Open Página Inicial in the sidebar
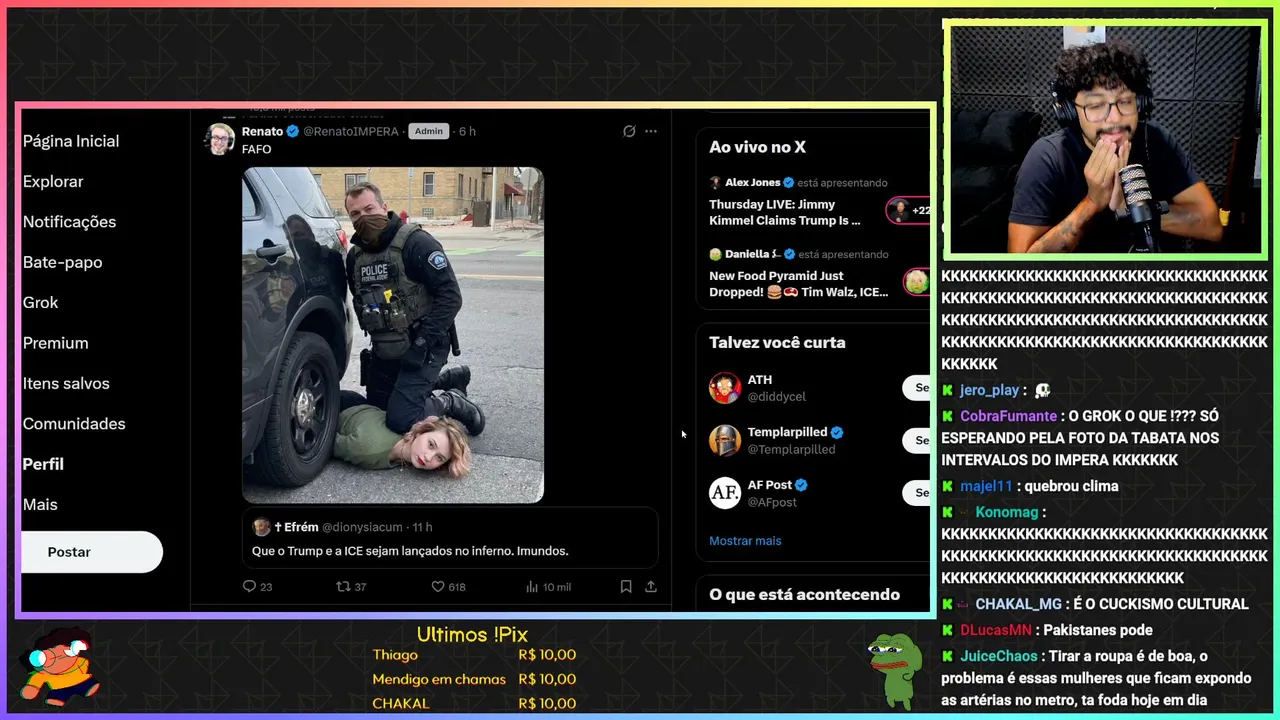The height and width of the screenshot is (720, 1280). 71,141
